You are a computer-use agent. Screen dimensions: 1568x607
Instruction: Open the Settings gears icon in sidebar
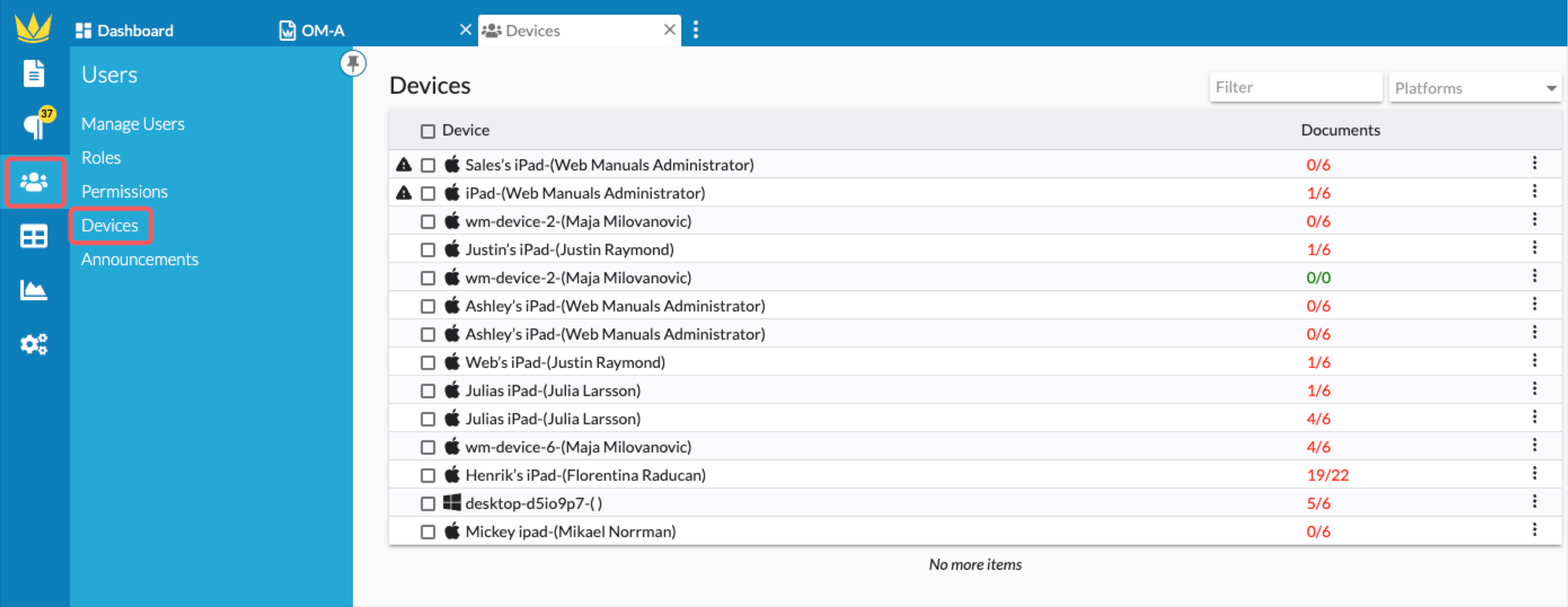[x=33, y=344]
